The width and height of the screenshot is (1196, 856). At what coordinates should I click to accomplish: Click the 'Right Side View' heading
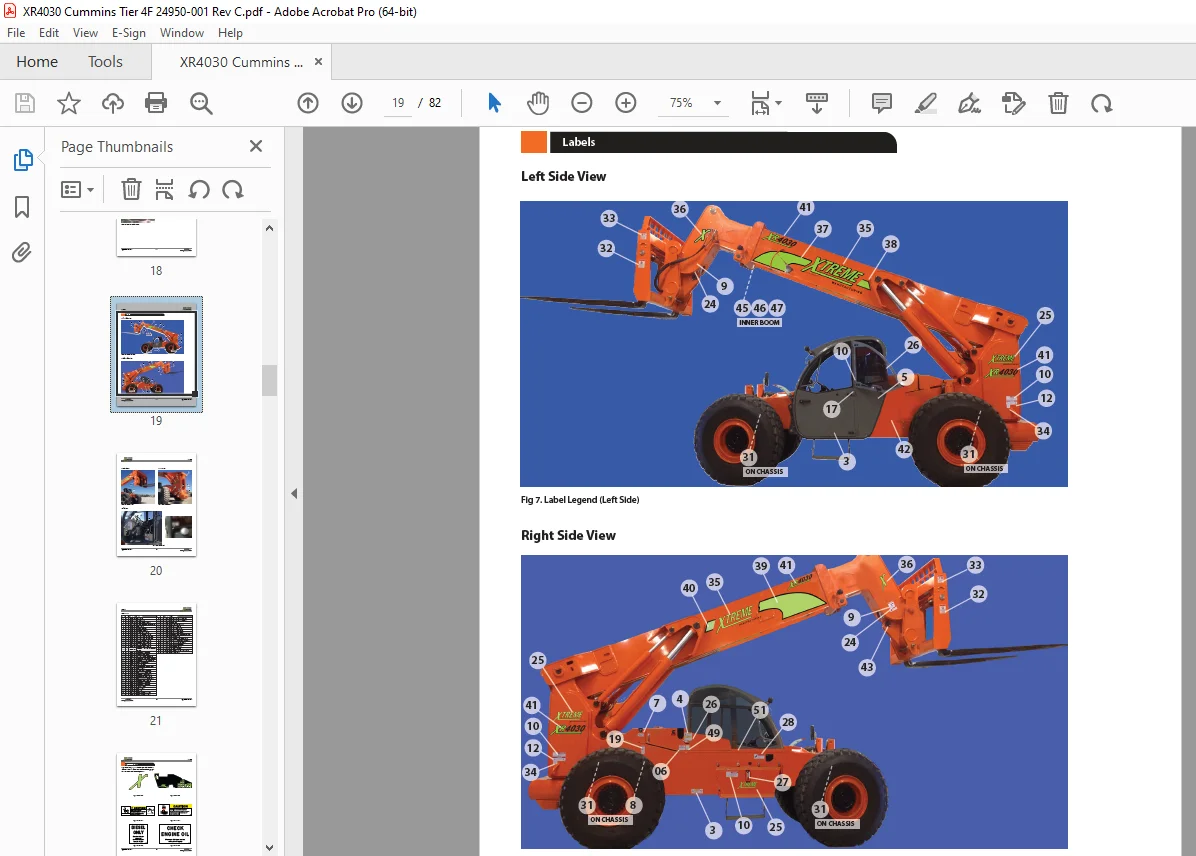[568, 536]
